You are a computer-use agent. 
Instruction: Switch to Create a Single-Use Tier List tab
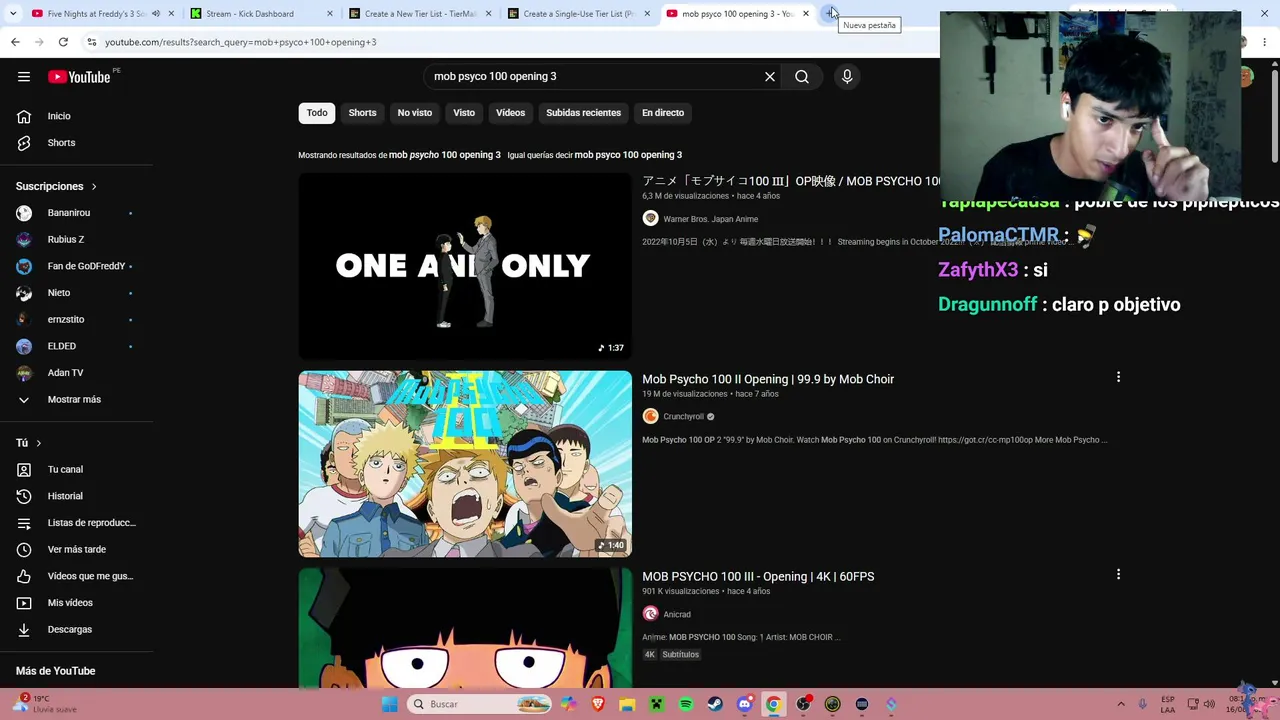coord(578,14)
